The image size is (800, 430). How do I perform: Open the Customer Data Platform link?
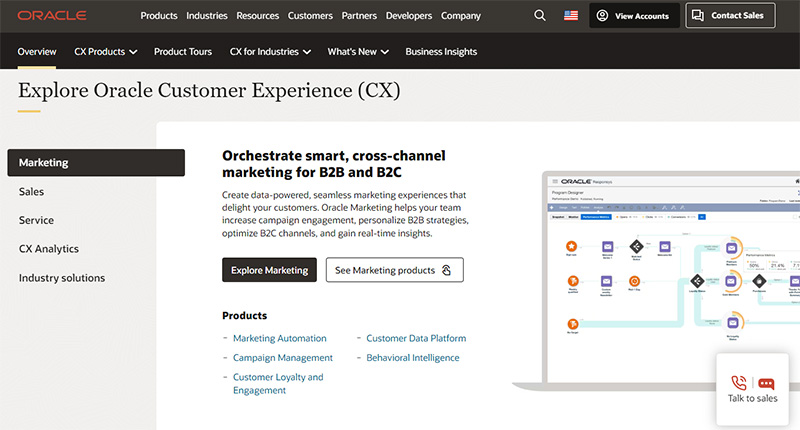[x=416, y=338]
